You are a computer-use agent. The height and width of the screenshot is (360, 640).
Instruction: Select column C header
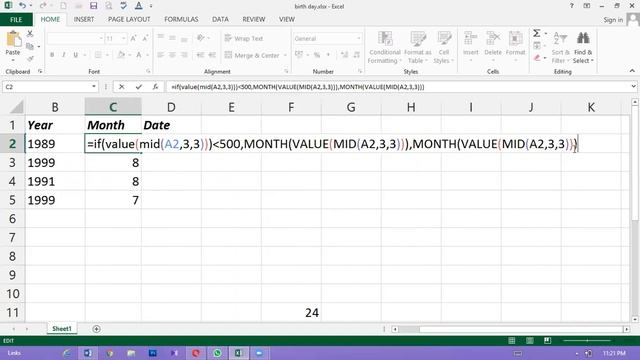coord(113,107)
